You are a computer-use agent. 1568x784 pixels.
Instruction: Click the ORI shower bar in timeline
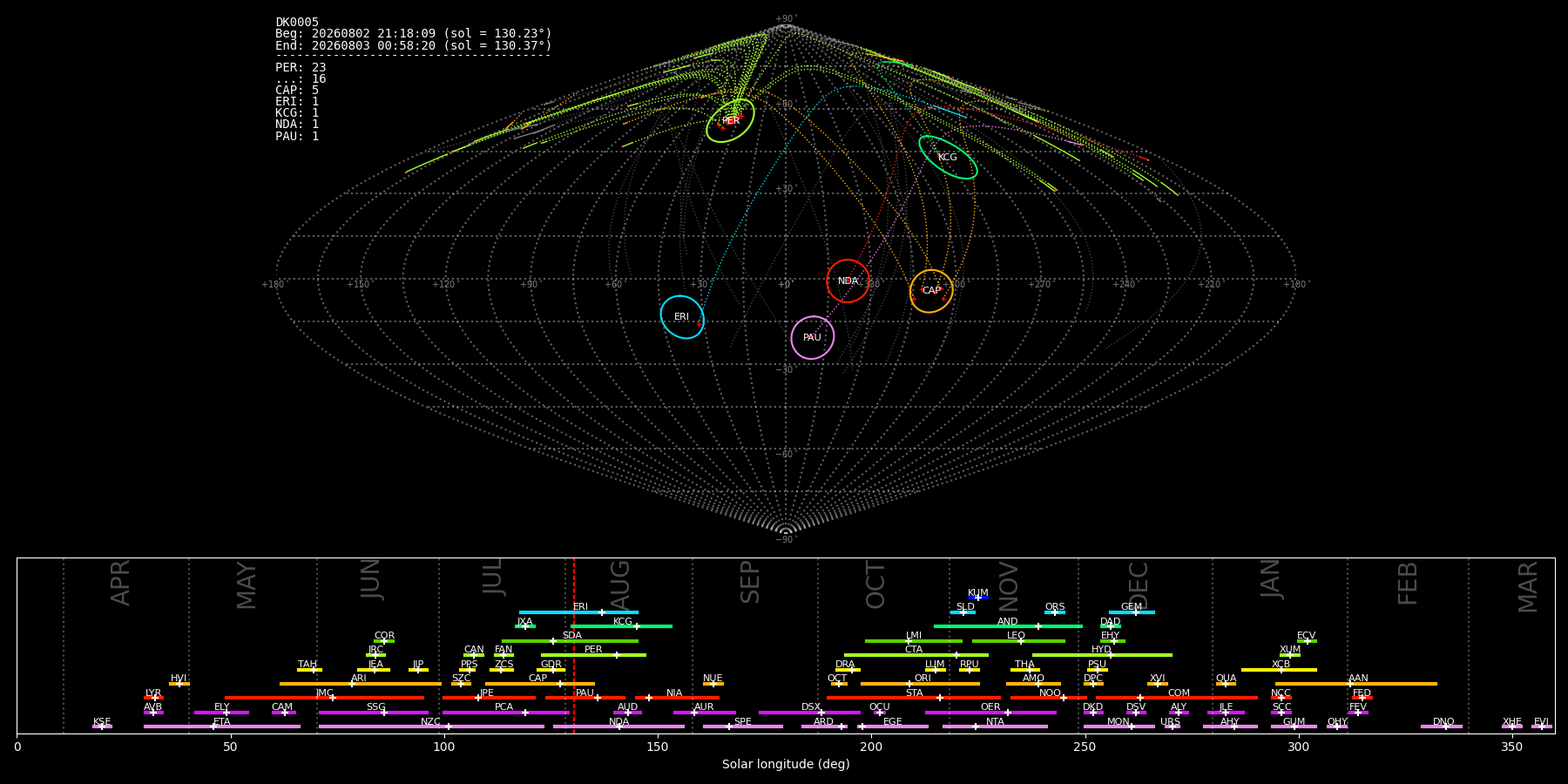coord(920,684)
